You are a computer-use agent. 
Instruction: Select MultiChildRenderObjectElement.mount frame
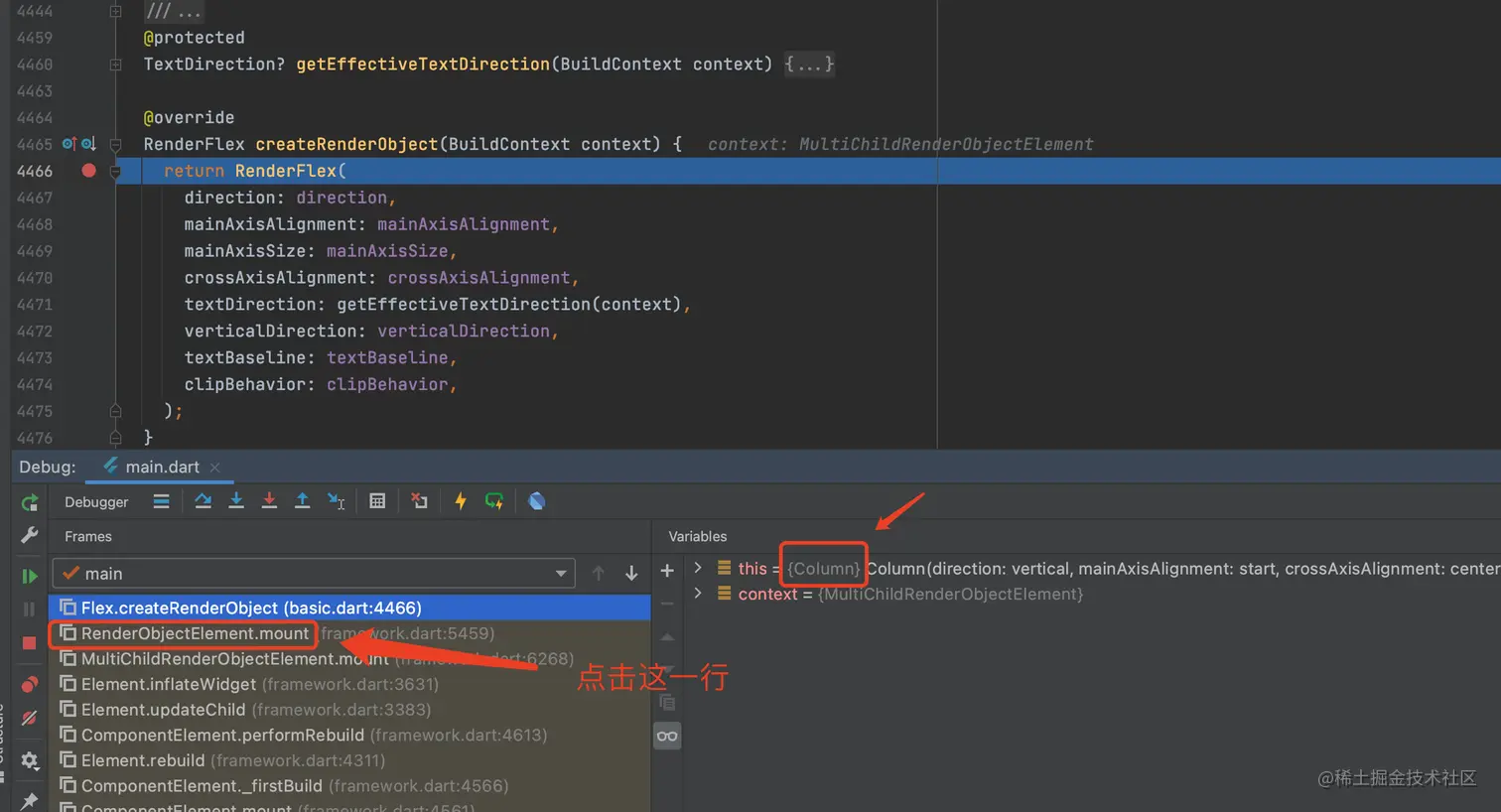point(349,659)
